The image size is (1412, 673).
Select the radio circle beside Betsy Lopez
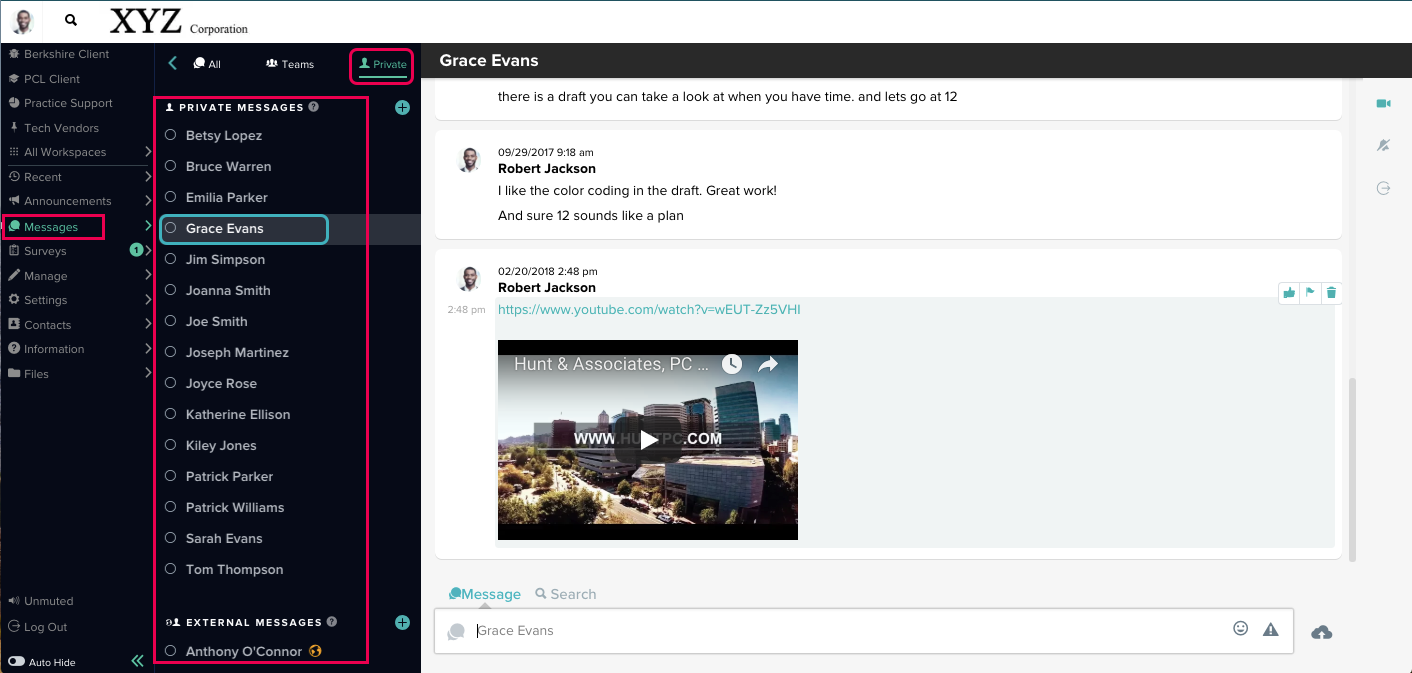point(170,135)
